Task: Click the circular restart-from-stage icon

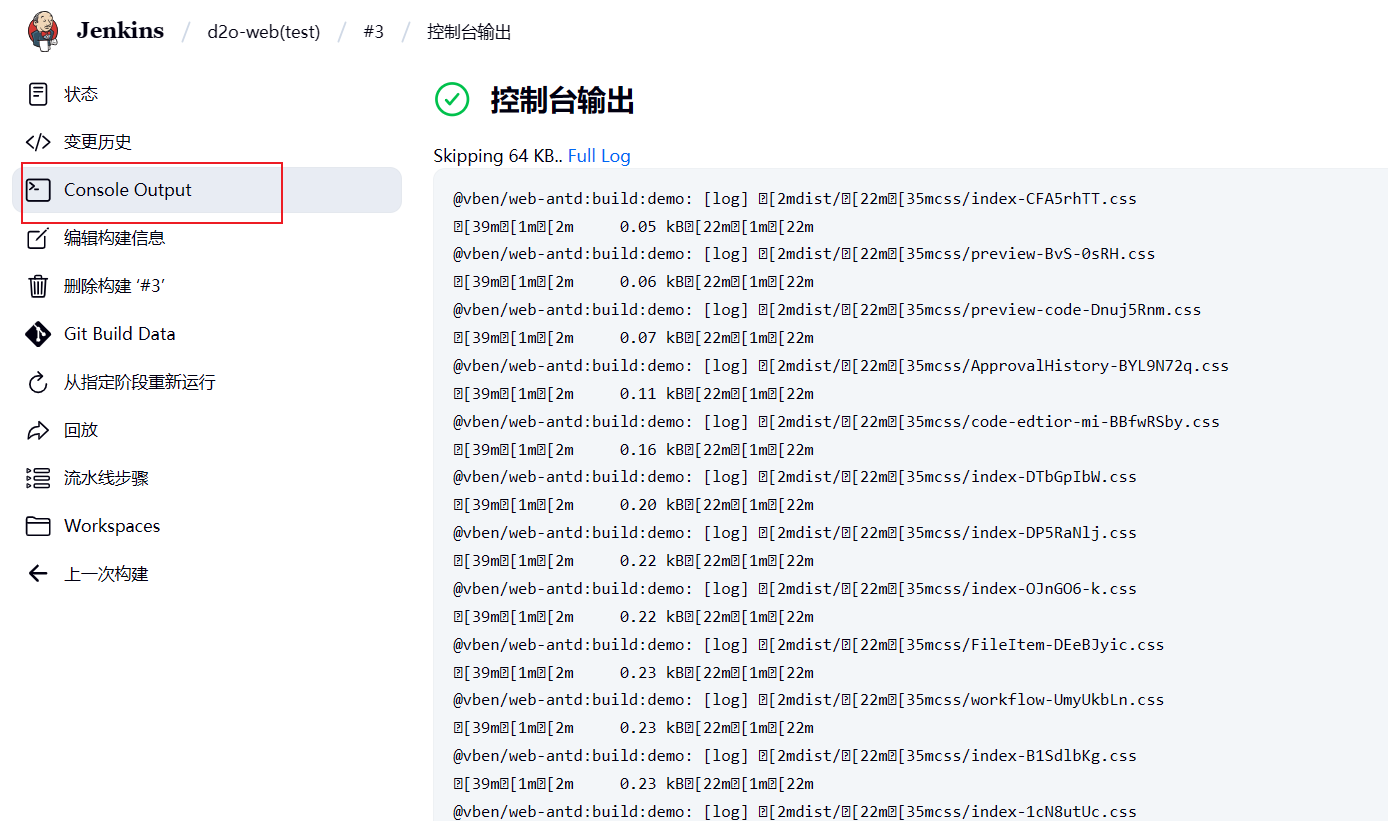Action: (38, 382)
